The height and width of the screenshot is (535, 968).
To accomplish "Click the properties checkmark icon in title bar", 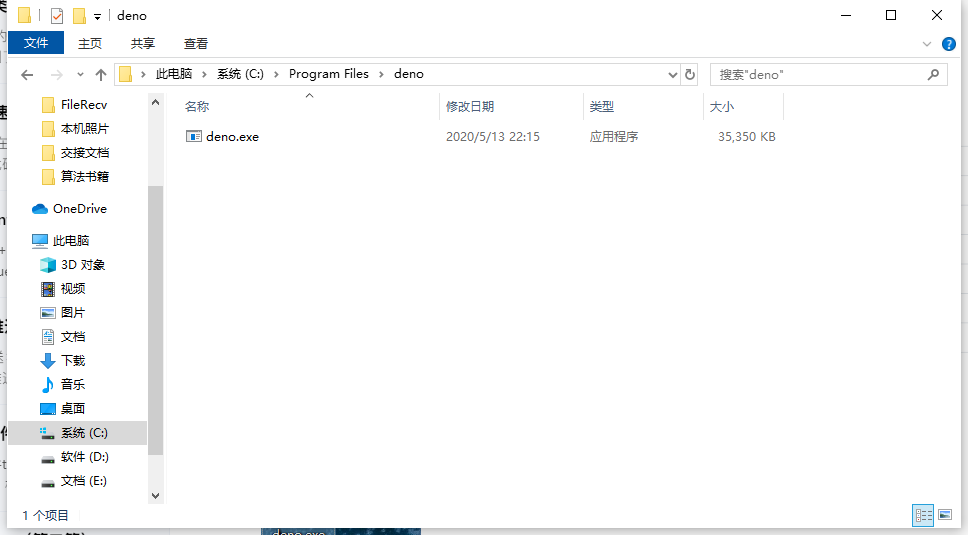I will click(x=57, y=15).
